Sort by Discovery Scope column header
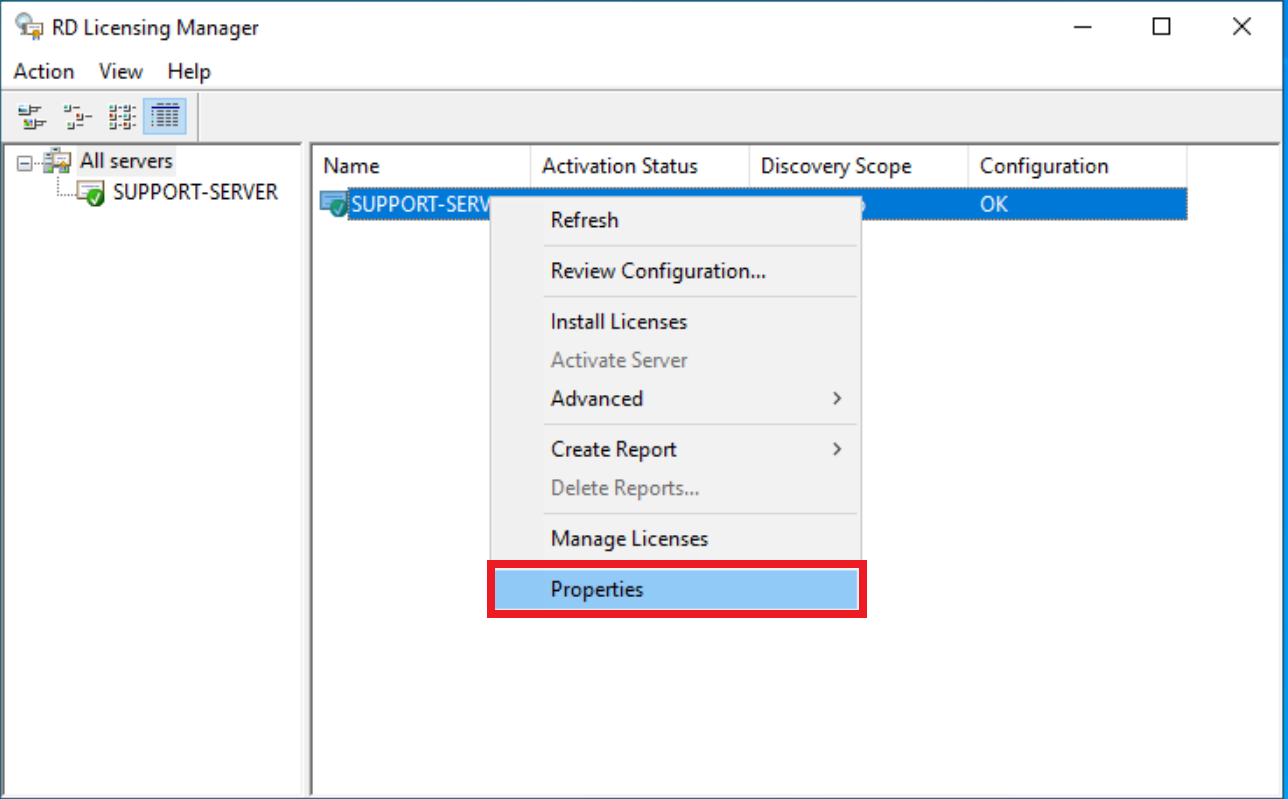 click(859, 166)
